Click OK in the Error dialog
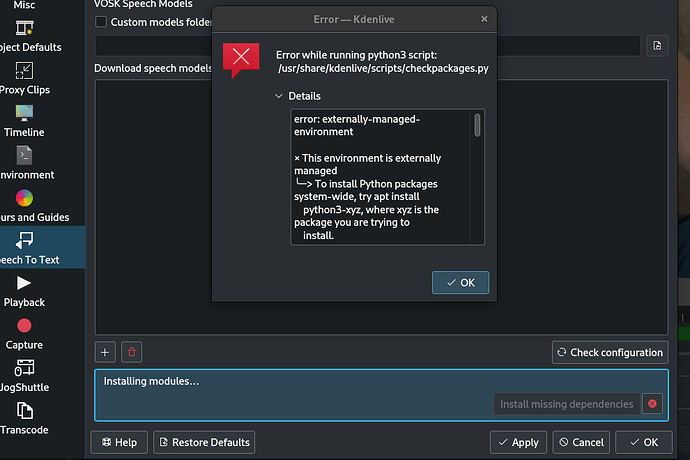This screenshot has width=690, height=460. click(460, 283)
